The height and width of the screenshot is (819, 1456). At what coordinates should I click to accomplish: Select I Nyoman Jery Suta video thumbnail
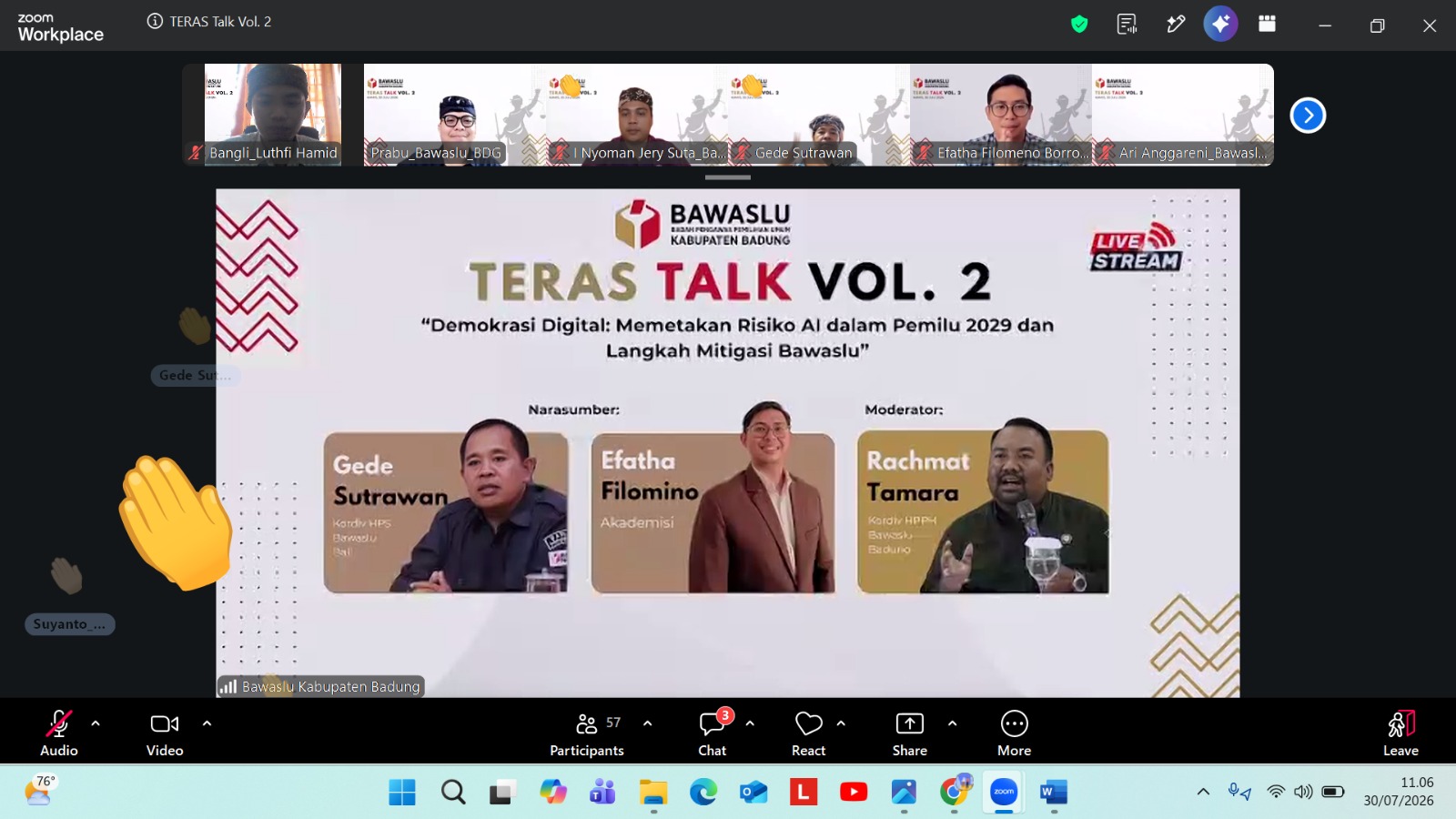pos(637,115)
